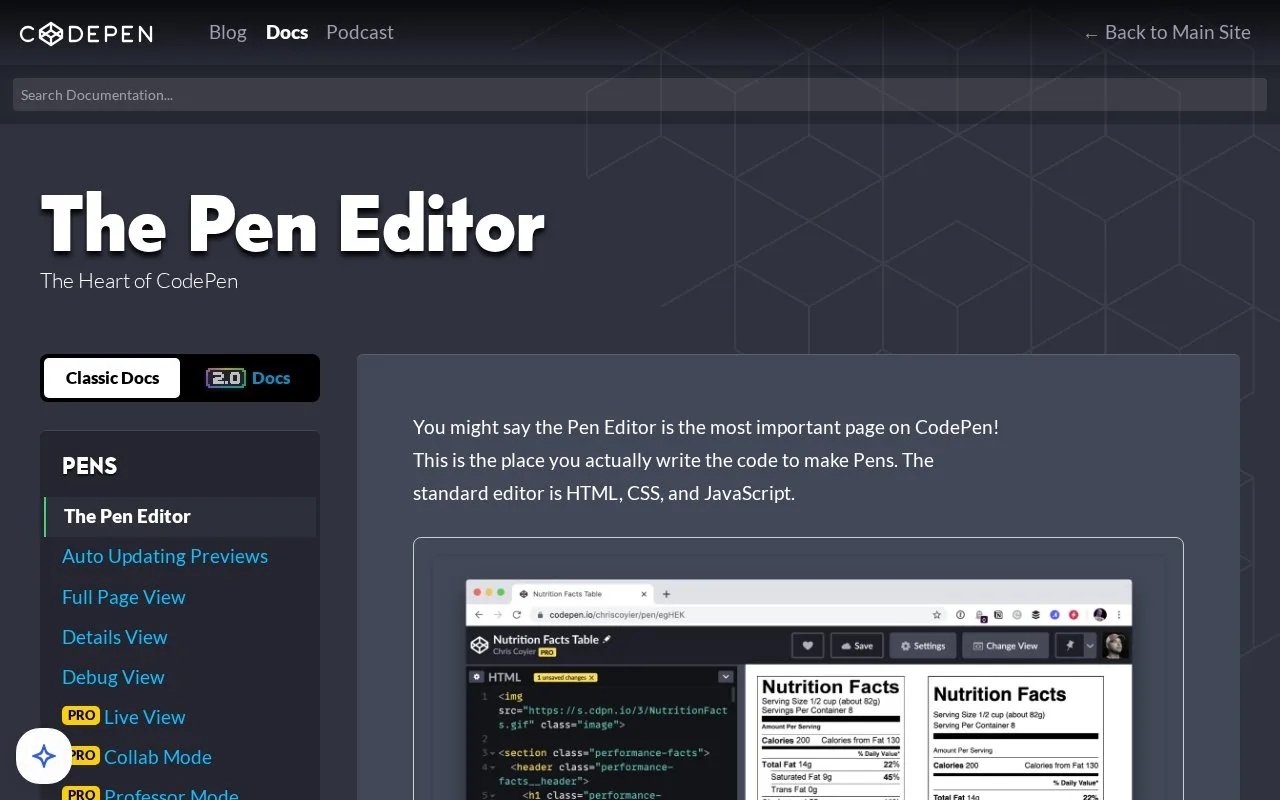
Task: Click The Heart of CodePen subtitle
Action: [139, 281]
